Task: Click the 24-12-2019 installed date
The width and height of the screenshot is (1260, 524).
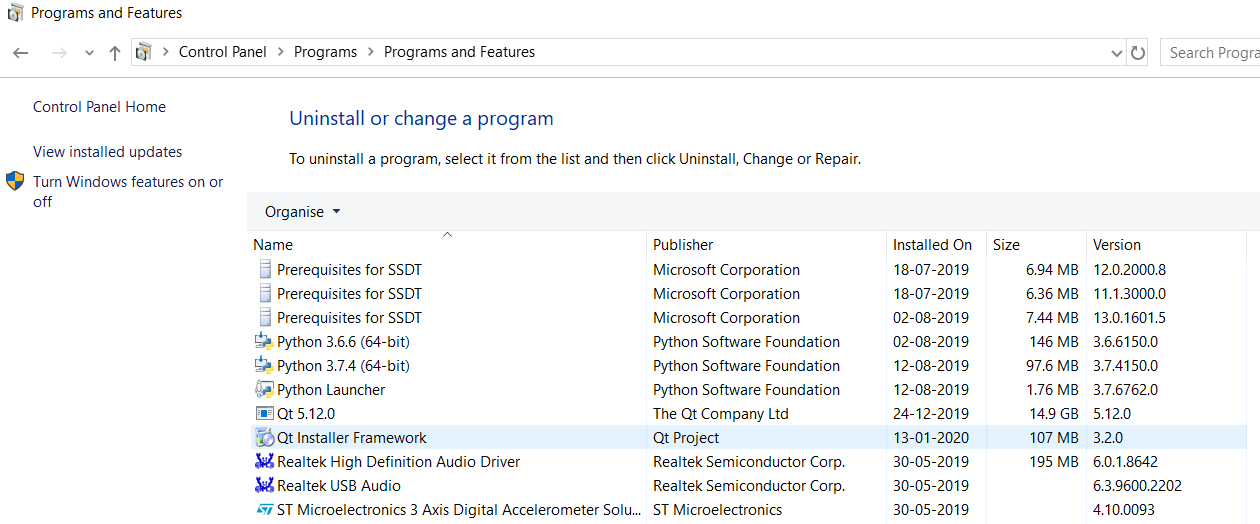Action: [x=931, y=414]
